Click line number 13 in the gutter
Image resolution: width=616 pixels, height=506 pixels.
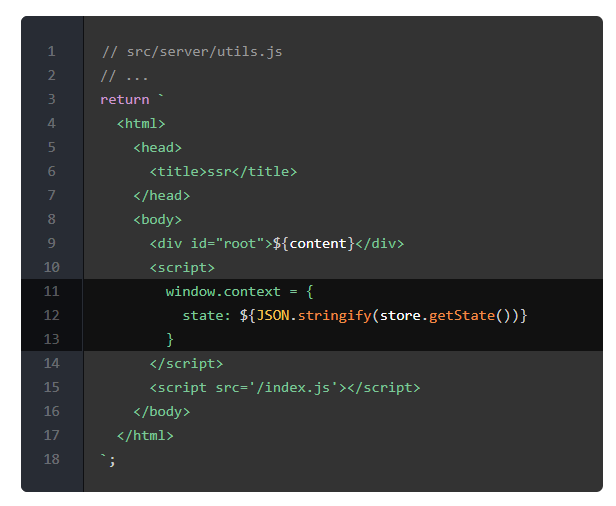point(51,339)
